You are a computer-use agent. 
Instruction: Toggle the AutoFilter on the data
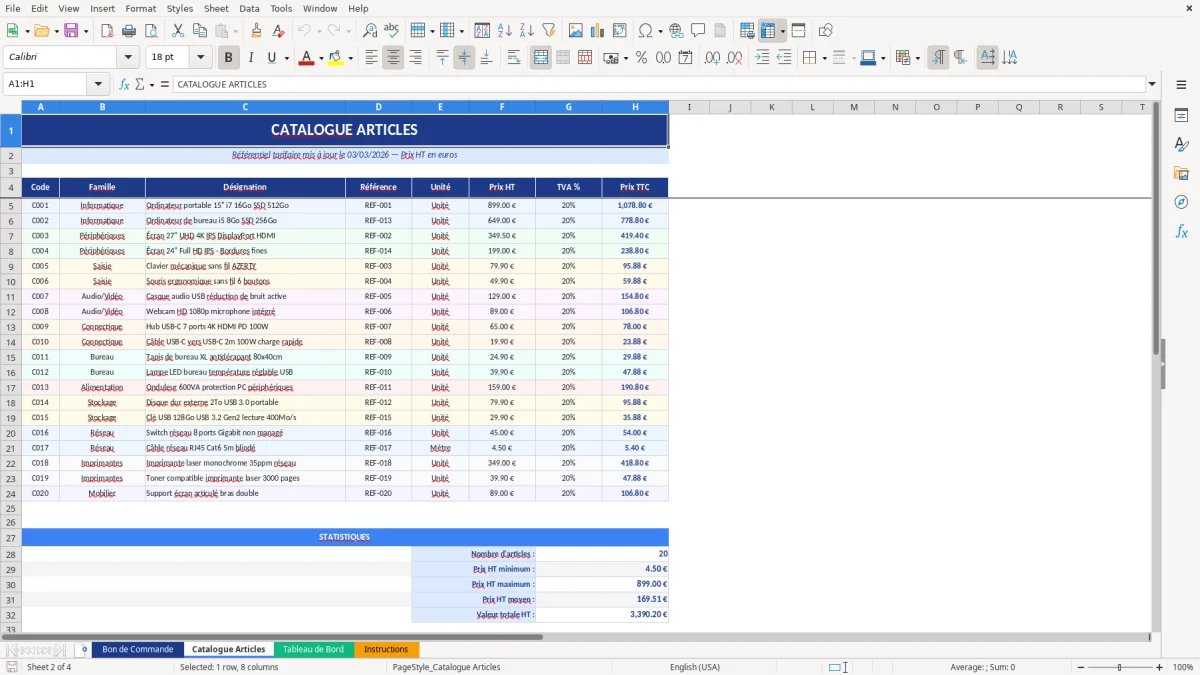pyautogui.click(x=549, y=30)
